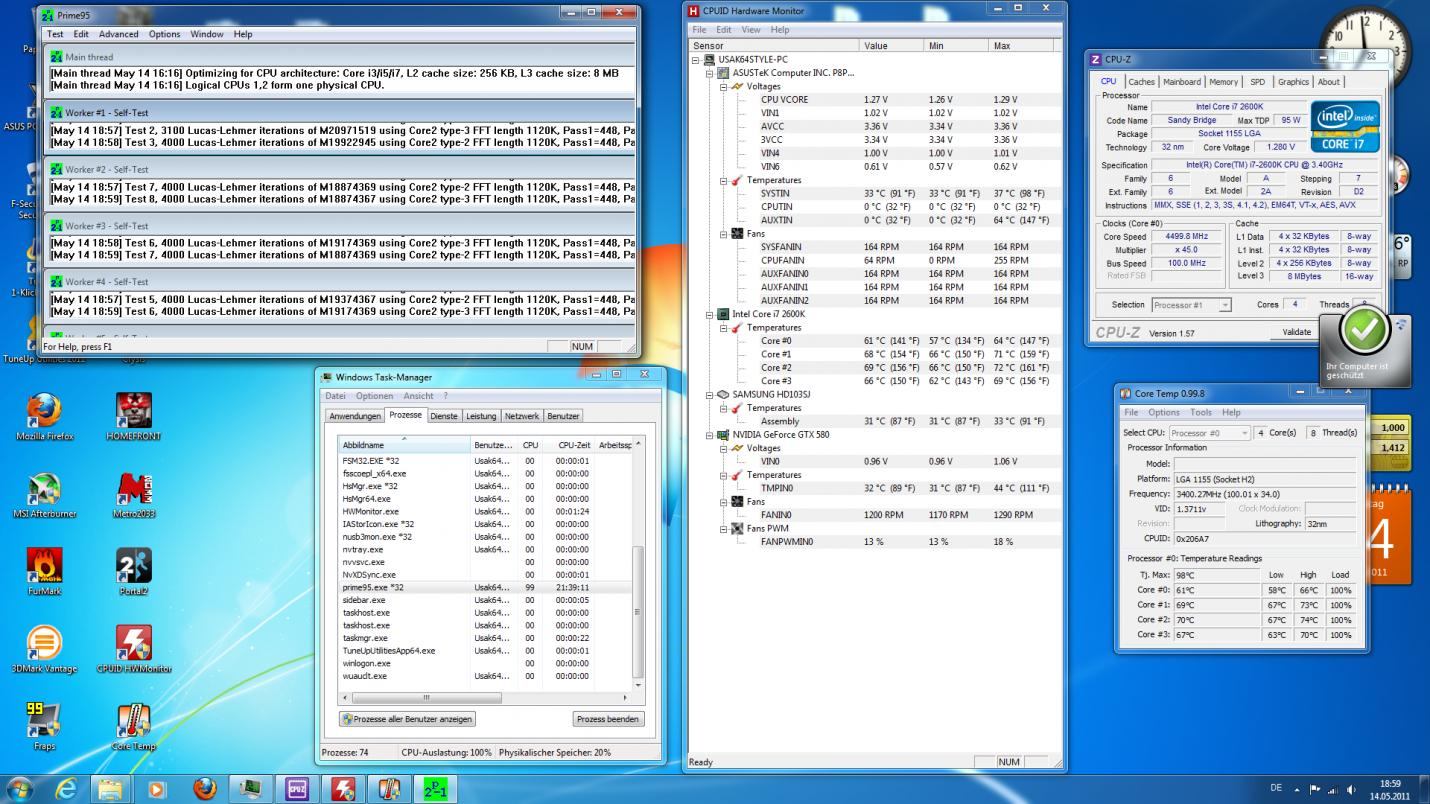1430x804 pixels.
Task: Collapse USAK64STYLE-PC node in HWMonitor
Action: 697,60
